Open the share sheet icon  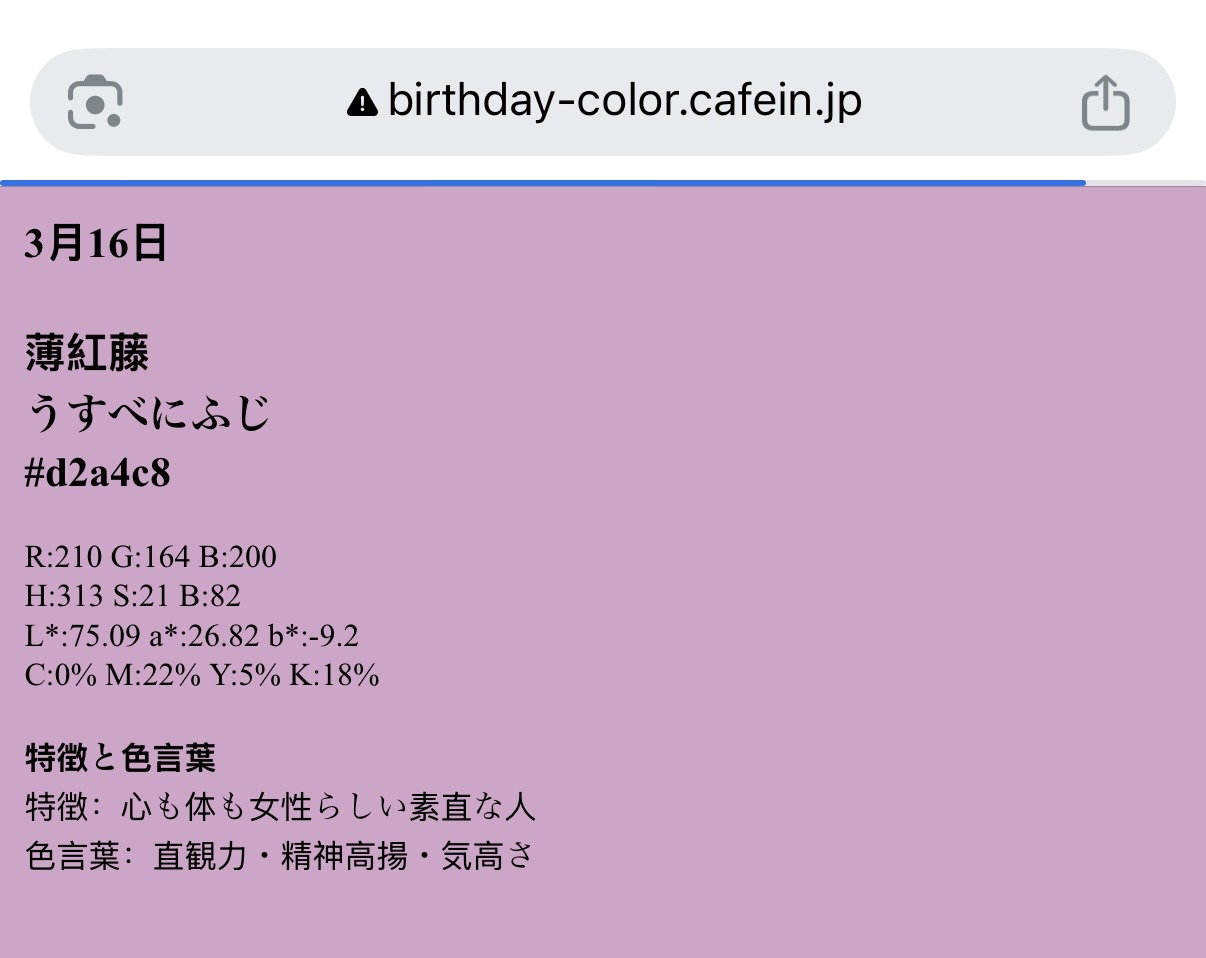tap(1105, 102)
